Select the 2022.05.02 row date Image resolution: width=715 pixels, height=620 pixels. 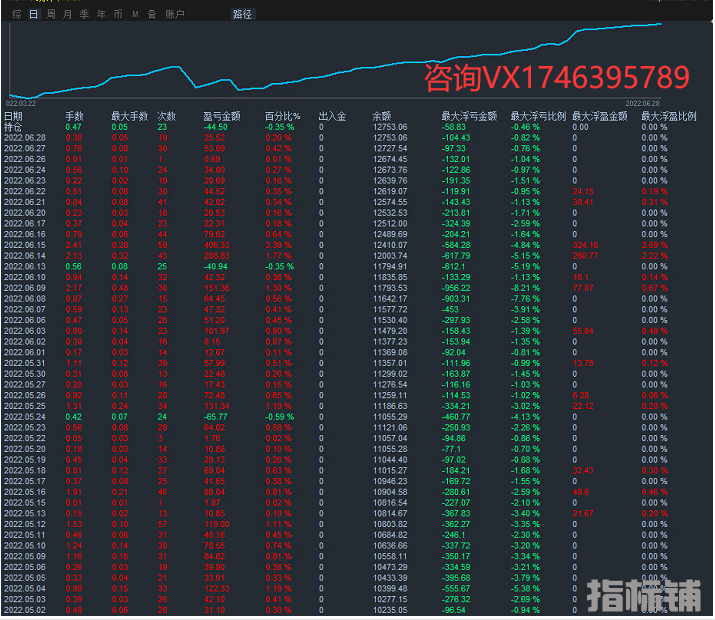point(25,610)
